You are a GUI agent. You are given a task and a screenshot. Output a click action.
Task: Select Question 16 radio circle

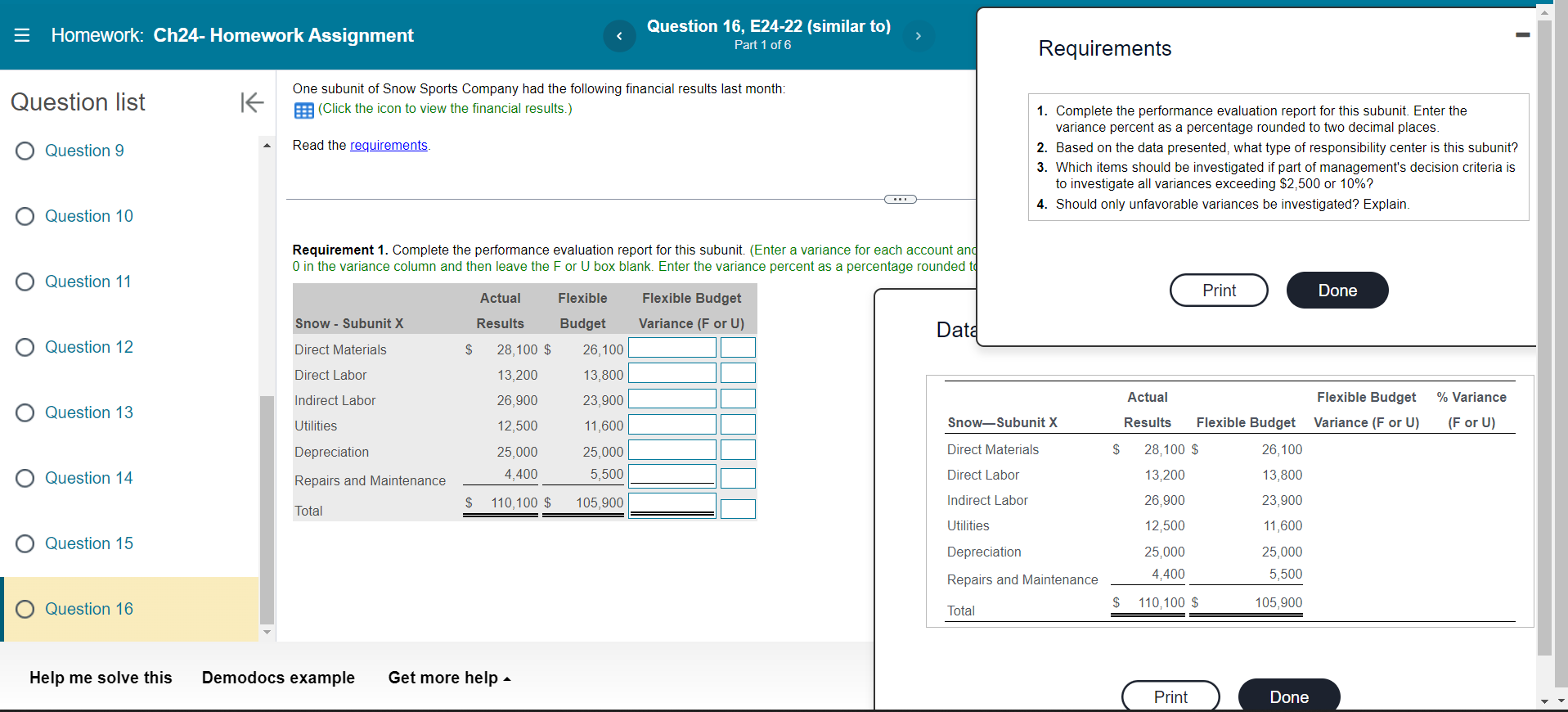click(x=25, y=609)
